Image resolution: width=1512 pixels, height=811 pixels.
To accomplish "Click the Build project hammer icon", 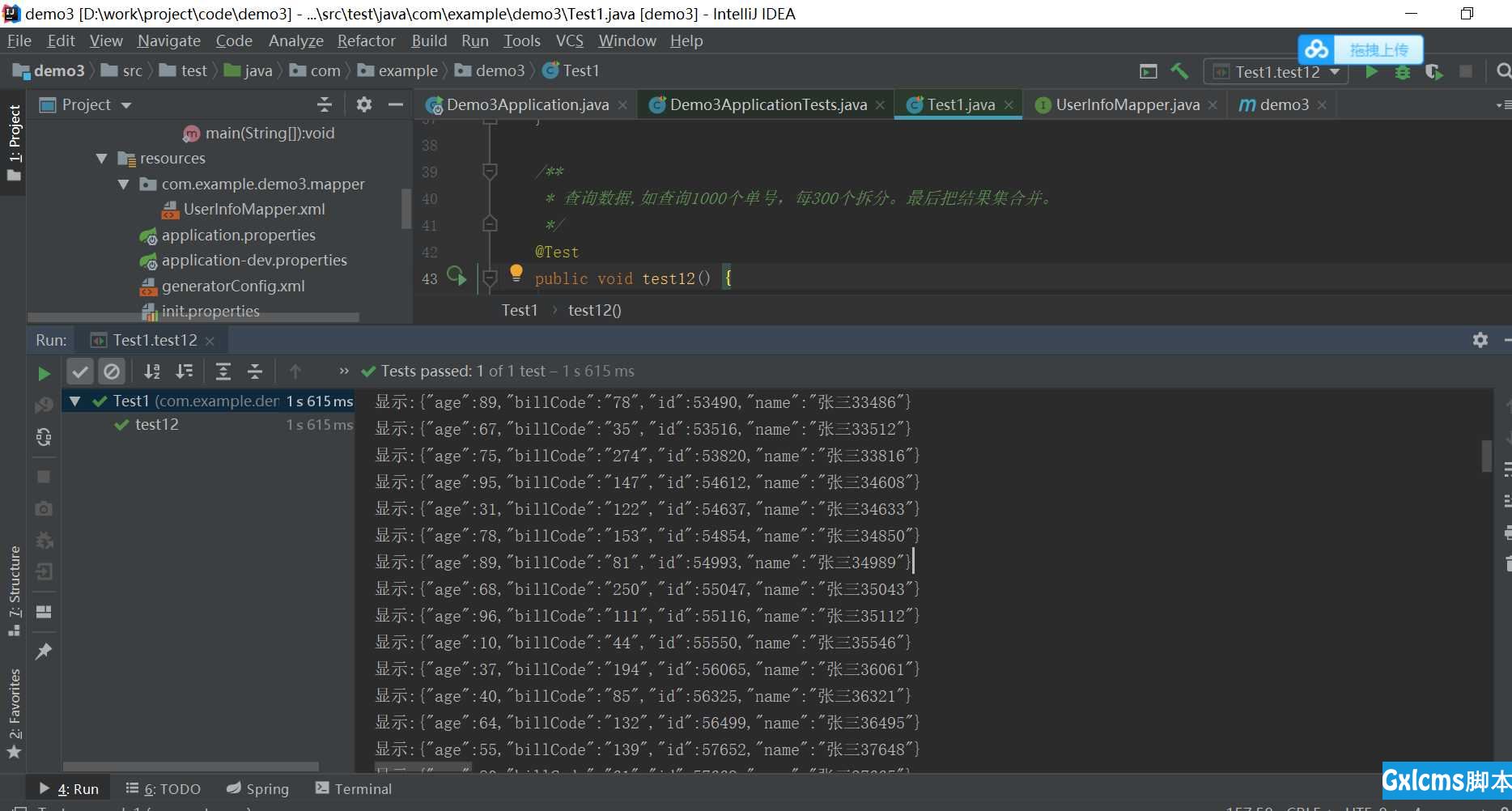I will pyautogui.click(x=1179, y=71).
